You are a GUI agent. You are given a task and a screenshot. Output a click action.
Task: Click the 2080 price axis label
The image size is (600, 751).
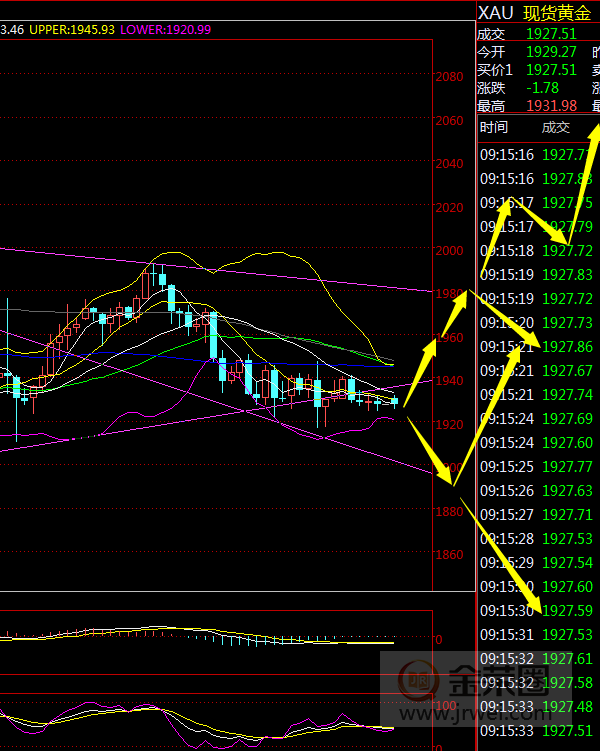(x=450, y=77)
